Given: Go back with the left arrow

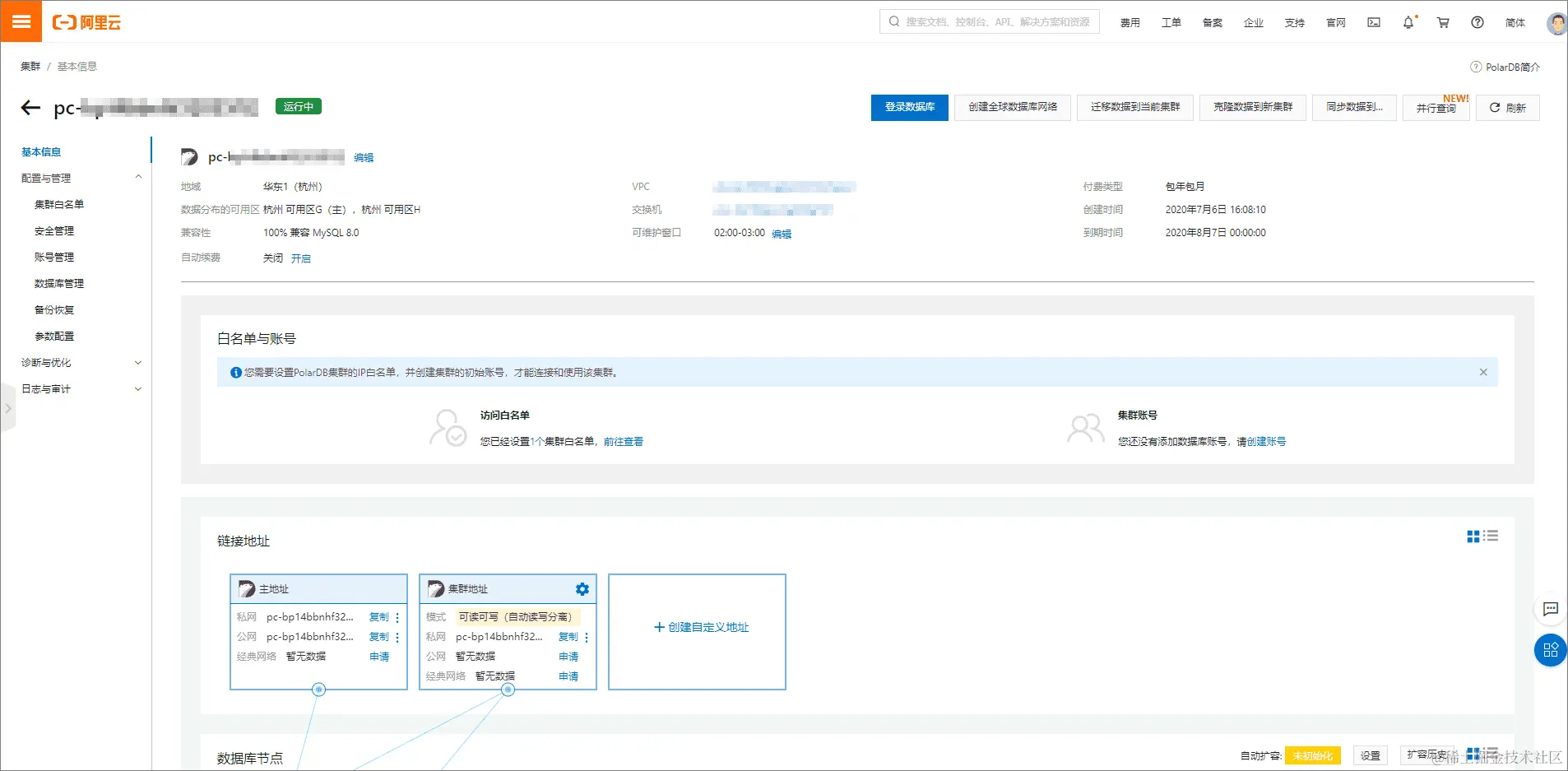Looking at the screenshot, I should pyautogui.click(x=30, y=107).
